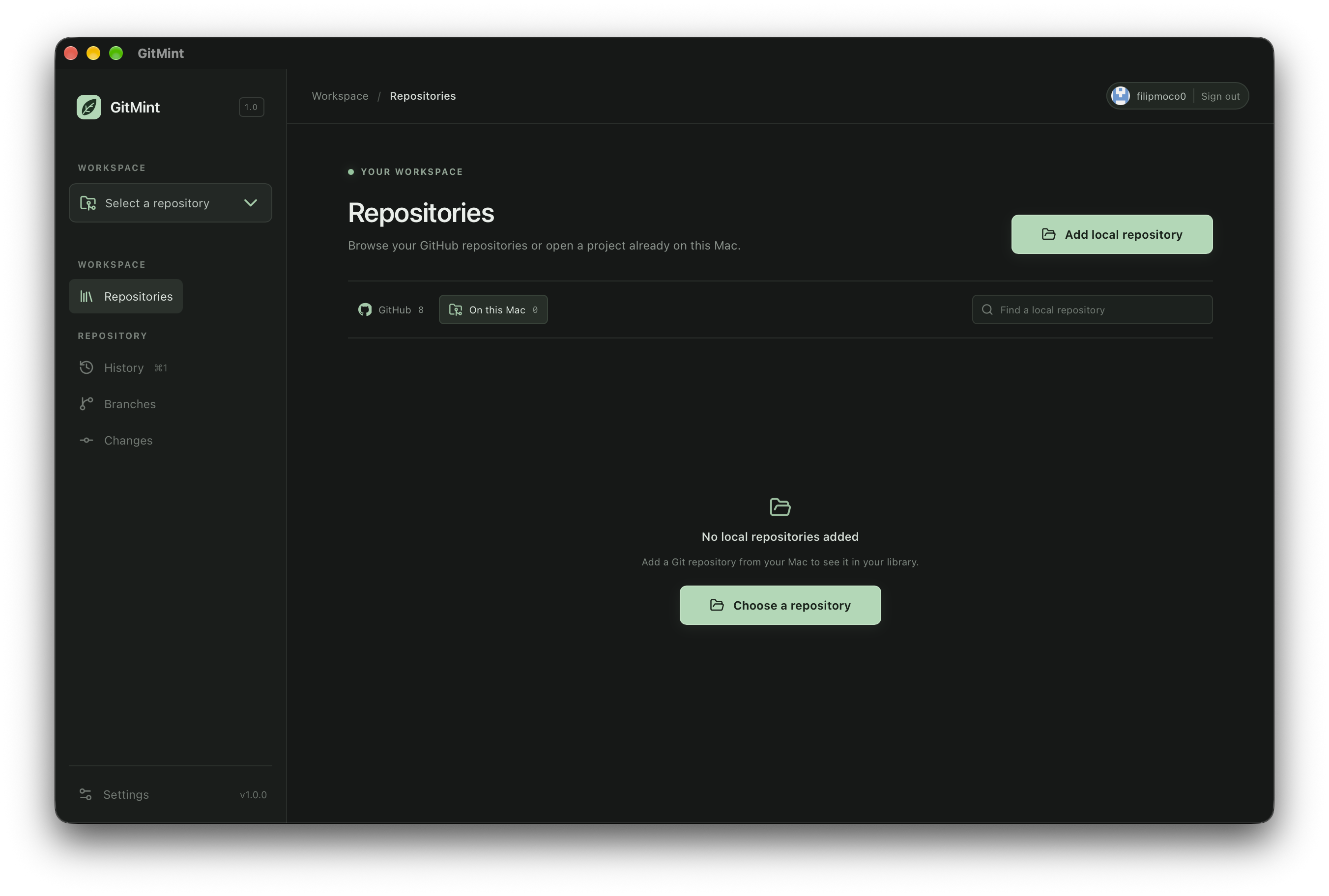Screen dimensions: 1329x896
Task: Click the v1.0.0 version label
Action: [253, 795]
